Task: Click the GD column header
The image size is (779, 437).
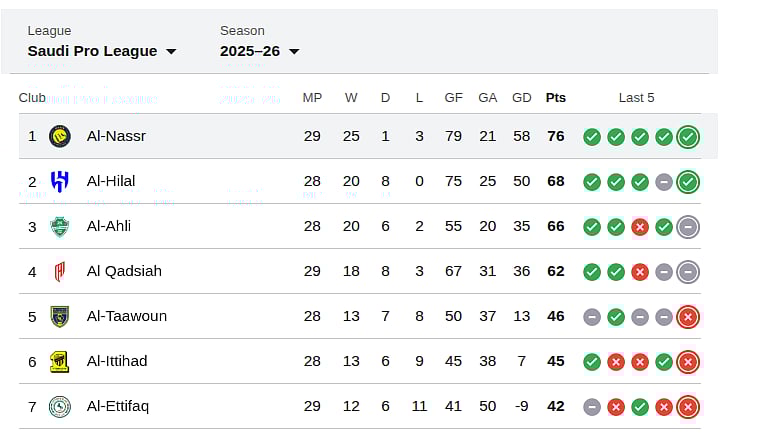Action: click(521, 98)
